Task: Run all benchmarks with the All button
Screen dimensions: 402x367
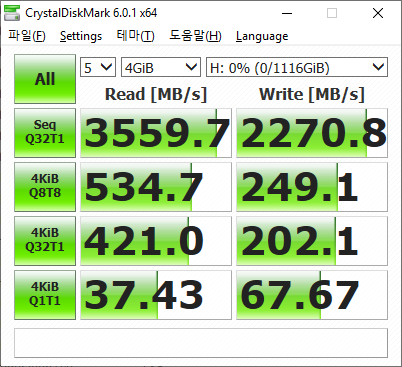Action: click(x=45, y=79)
